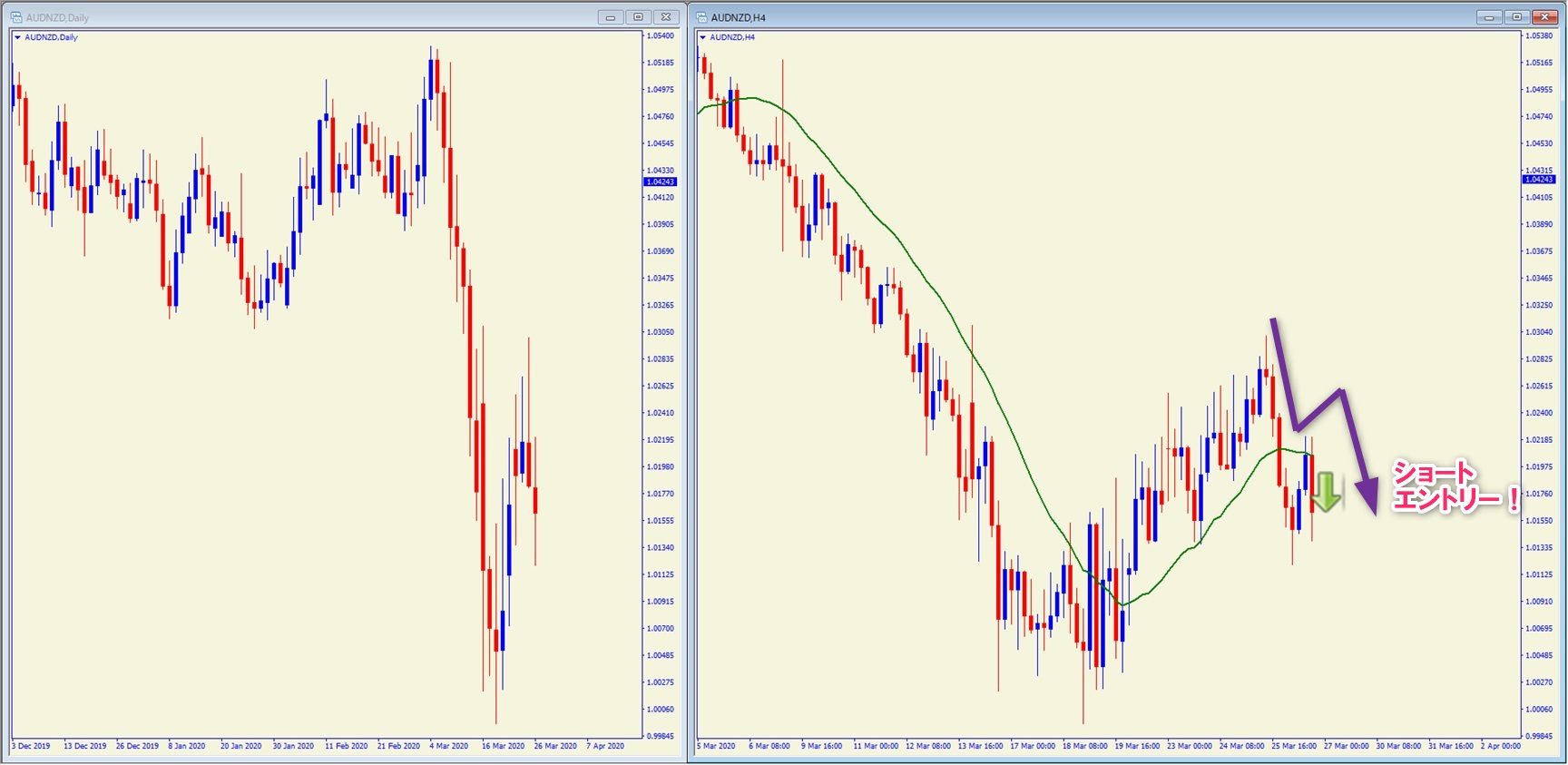Click the AUDNZD,Daily label inside the left chart

click(x=51, y=37)
